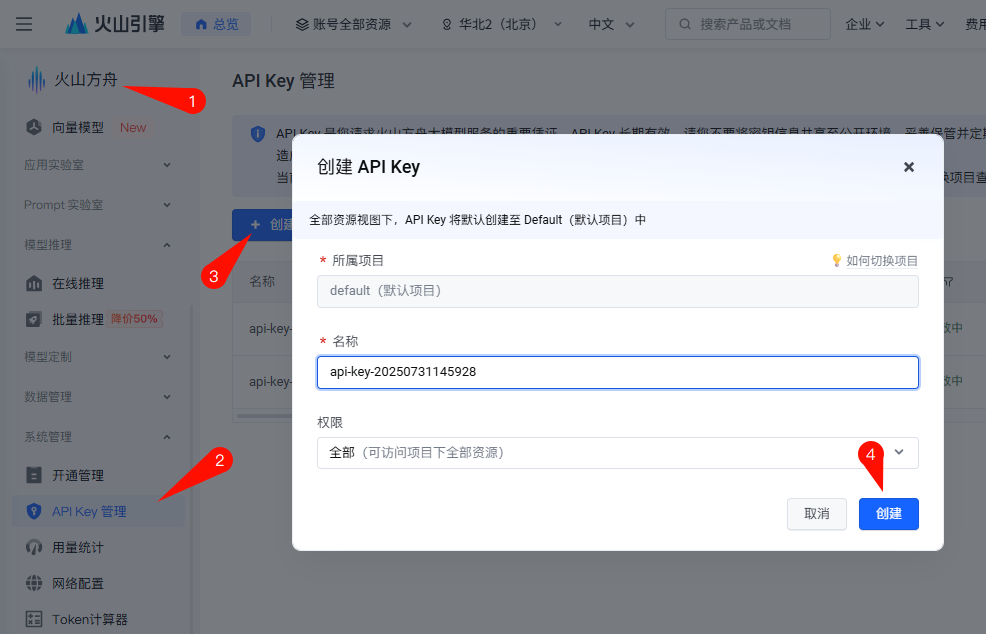Open the 权限 permission dropdown

(x=618, y=453)
